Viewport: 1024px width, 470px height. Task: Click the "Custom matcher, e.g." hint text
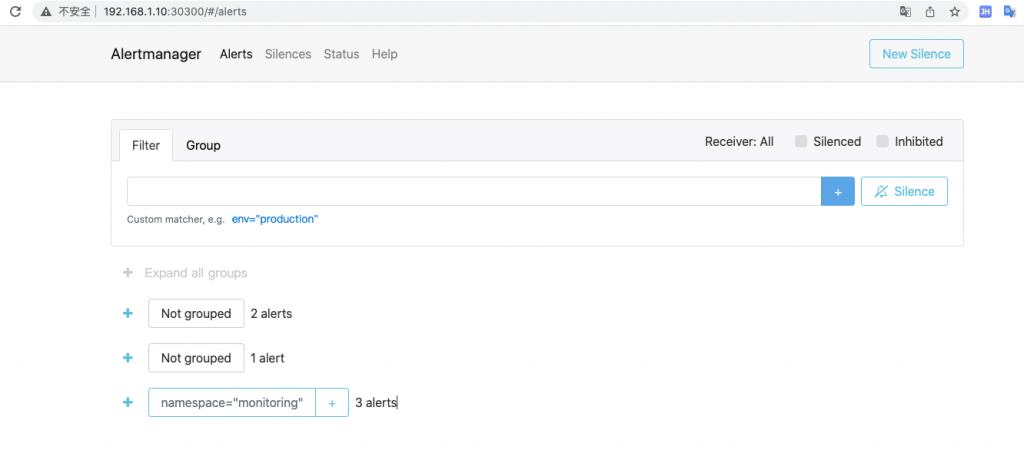pyautogui.click(x=176, y=219)
